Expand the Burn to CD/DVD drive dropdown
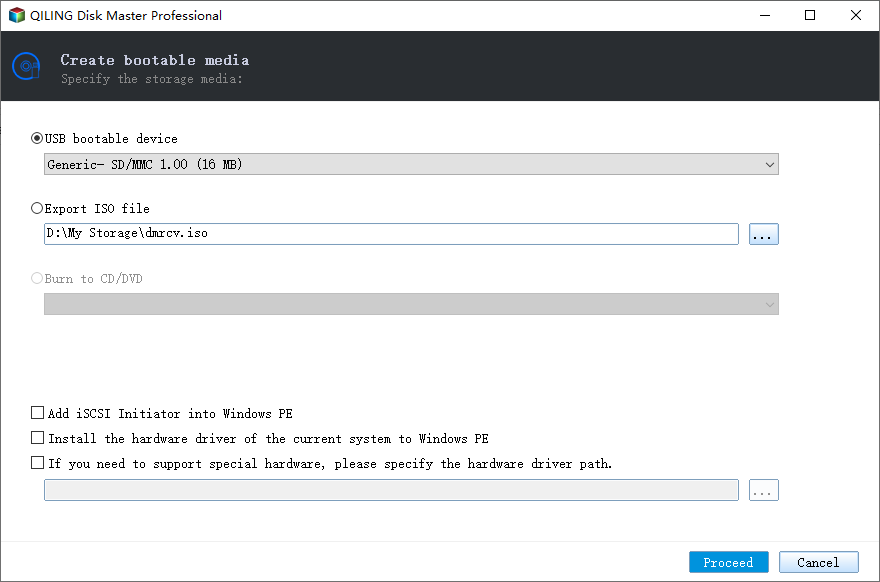Viewport: 880px width, 582px height. (411, 304)
